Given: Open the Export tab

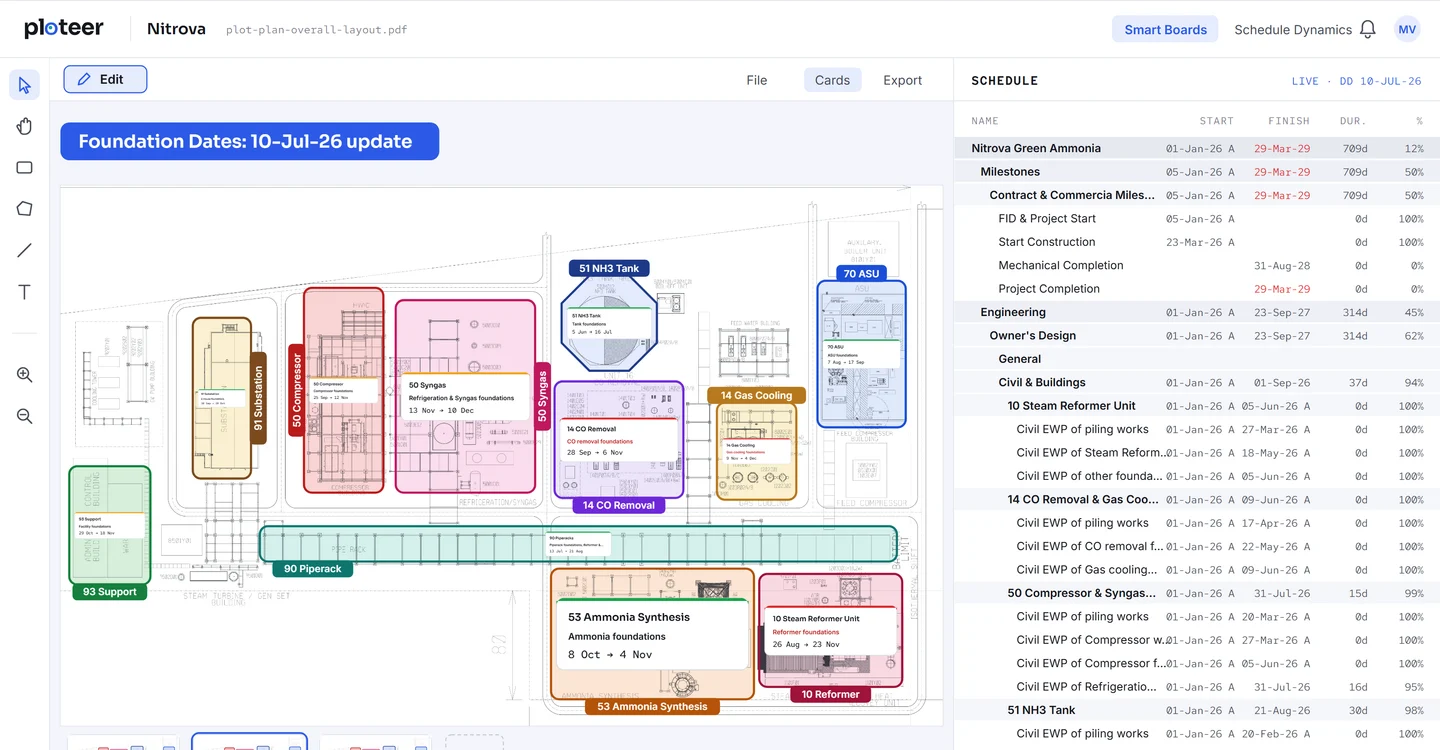Looking at the screenshot, I should (x=902, y=80).
